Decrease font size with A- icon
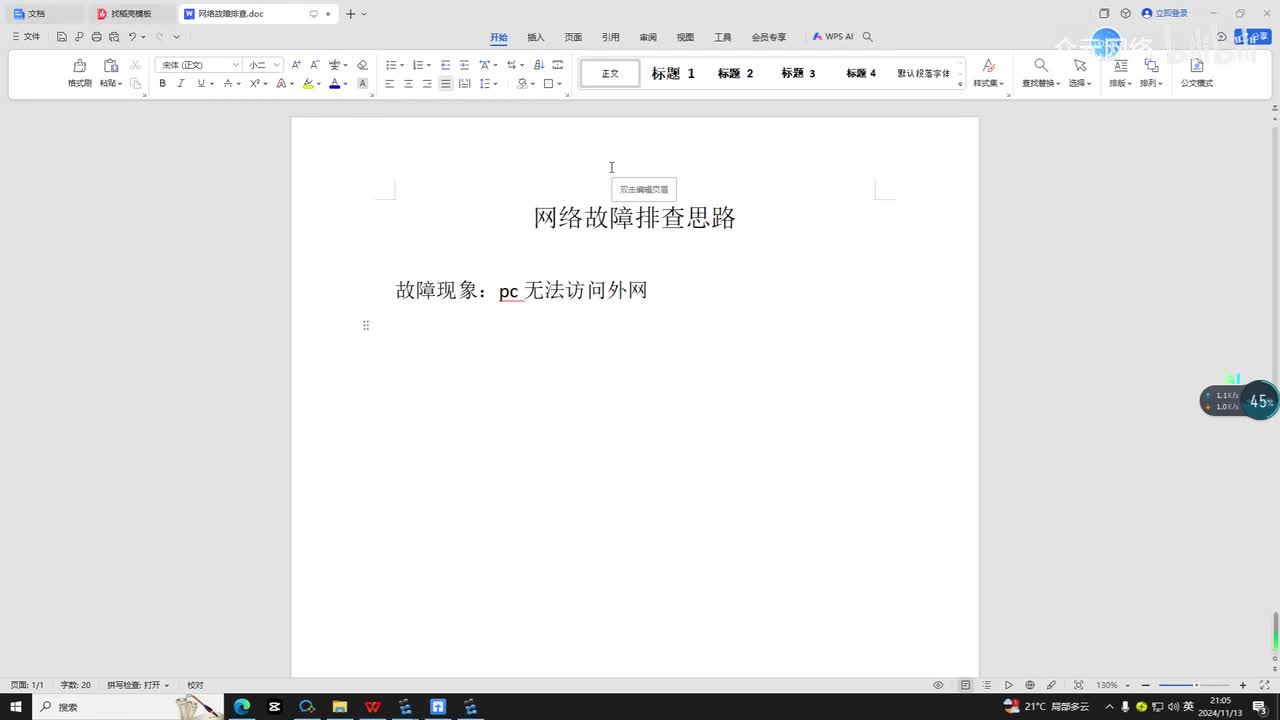 click(x=315, y=65)
